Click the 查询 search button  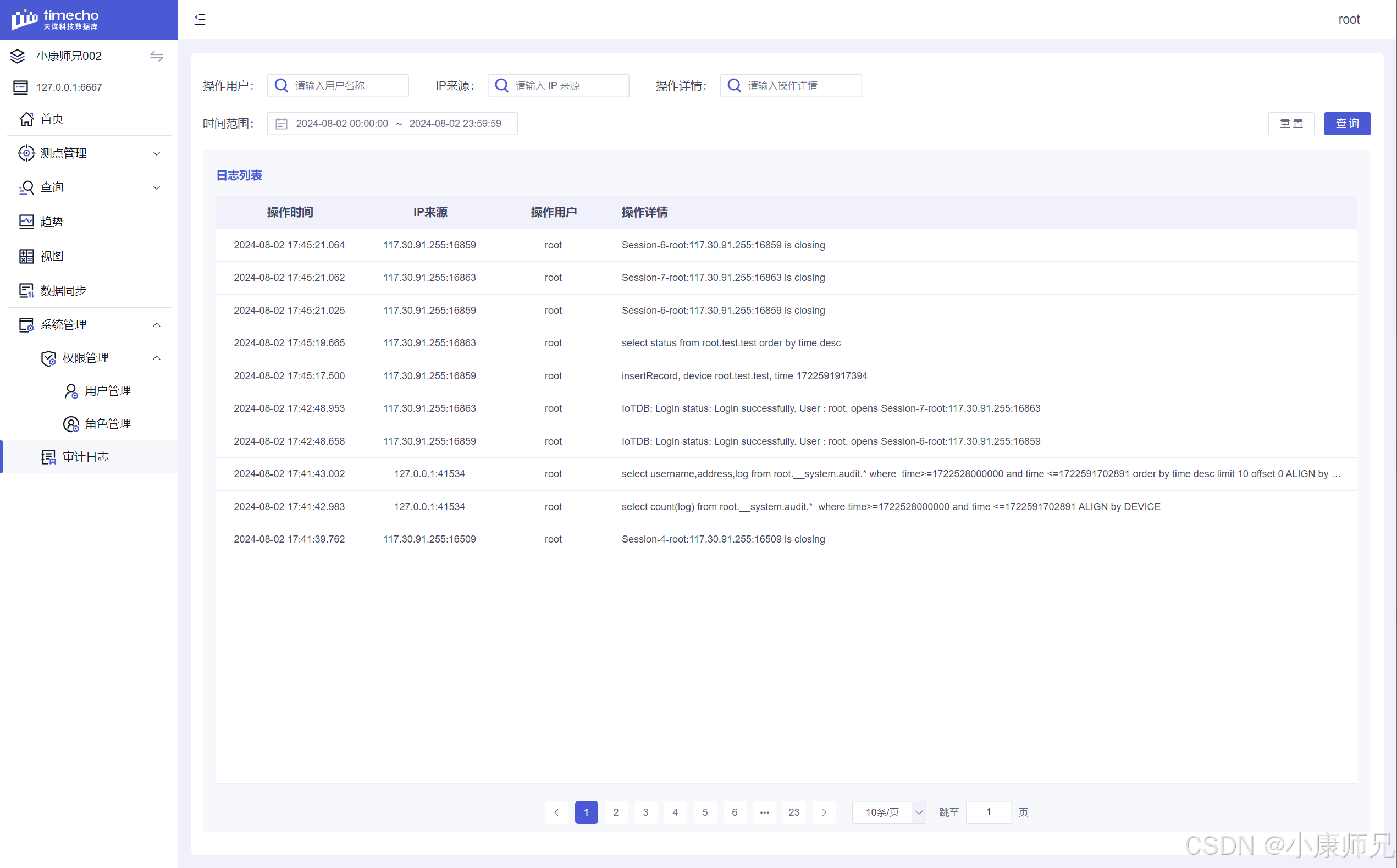(x=1347, y=124)
